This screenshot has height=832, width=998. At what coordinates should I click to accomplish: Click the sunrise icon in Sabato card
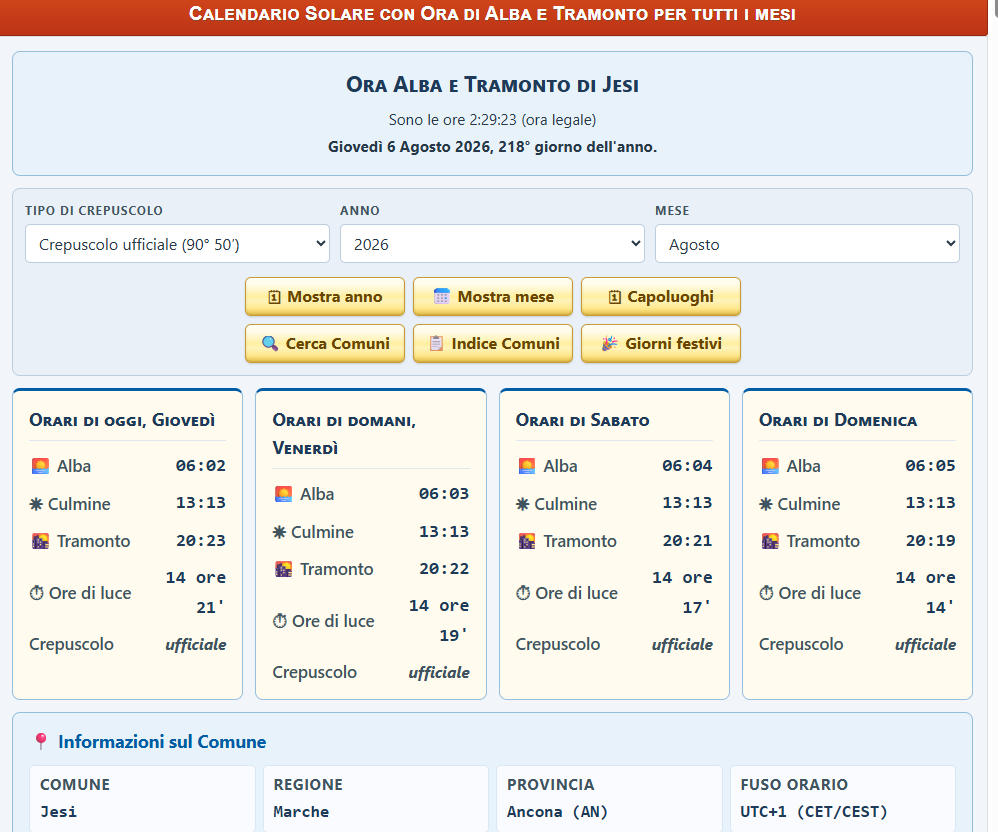(527, 466)
